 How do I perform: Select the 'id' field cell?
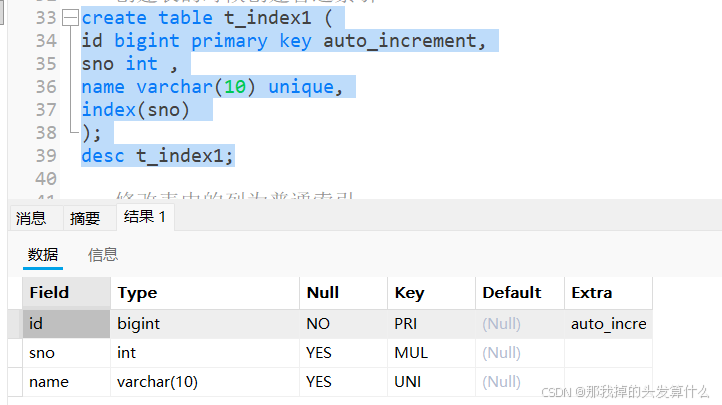point(66,324)
